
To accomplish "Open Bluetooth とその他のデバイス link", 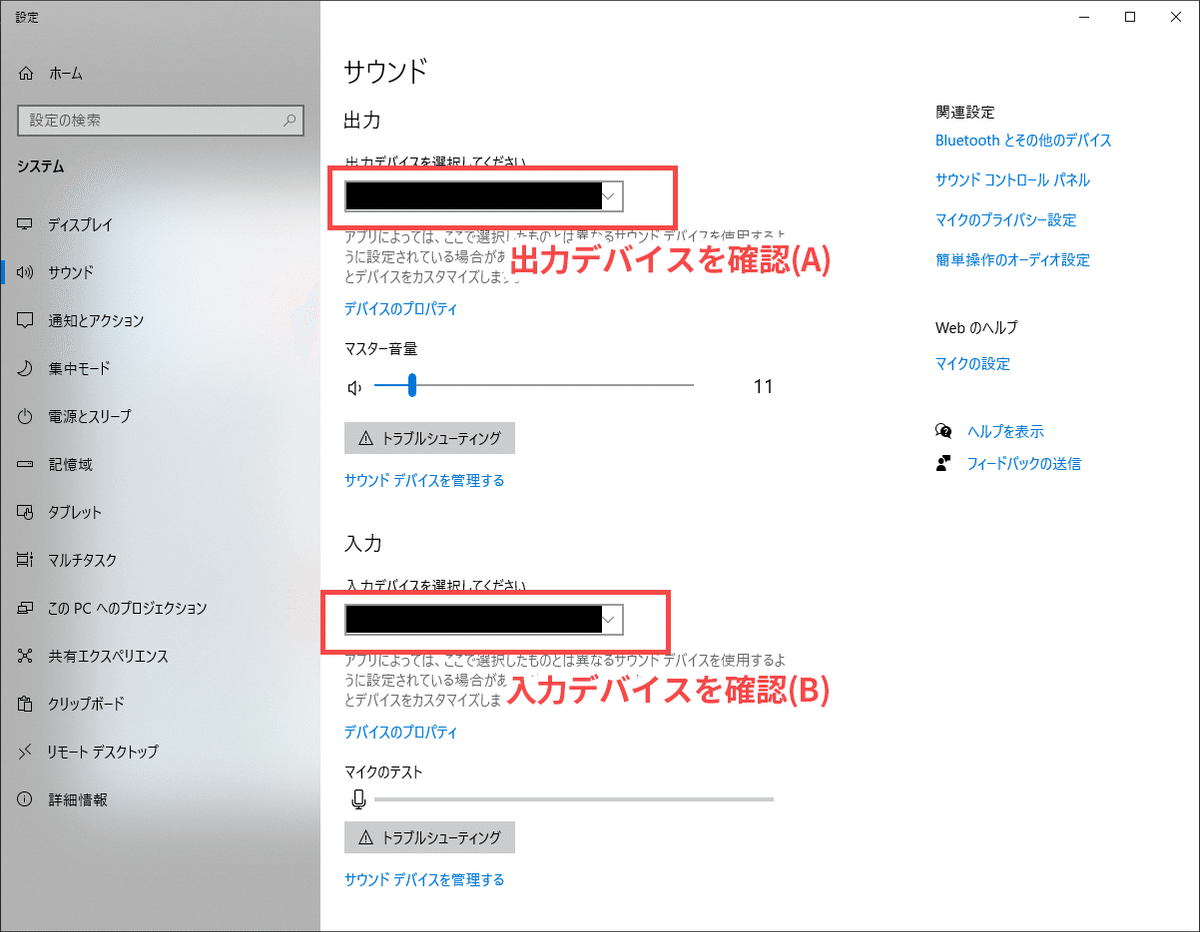I will [1023, 141].
